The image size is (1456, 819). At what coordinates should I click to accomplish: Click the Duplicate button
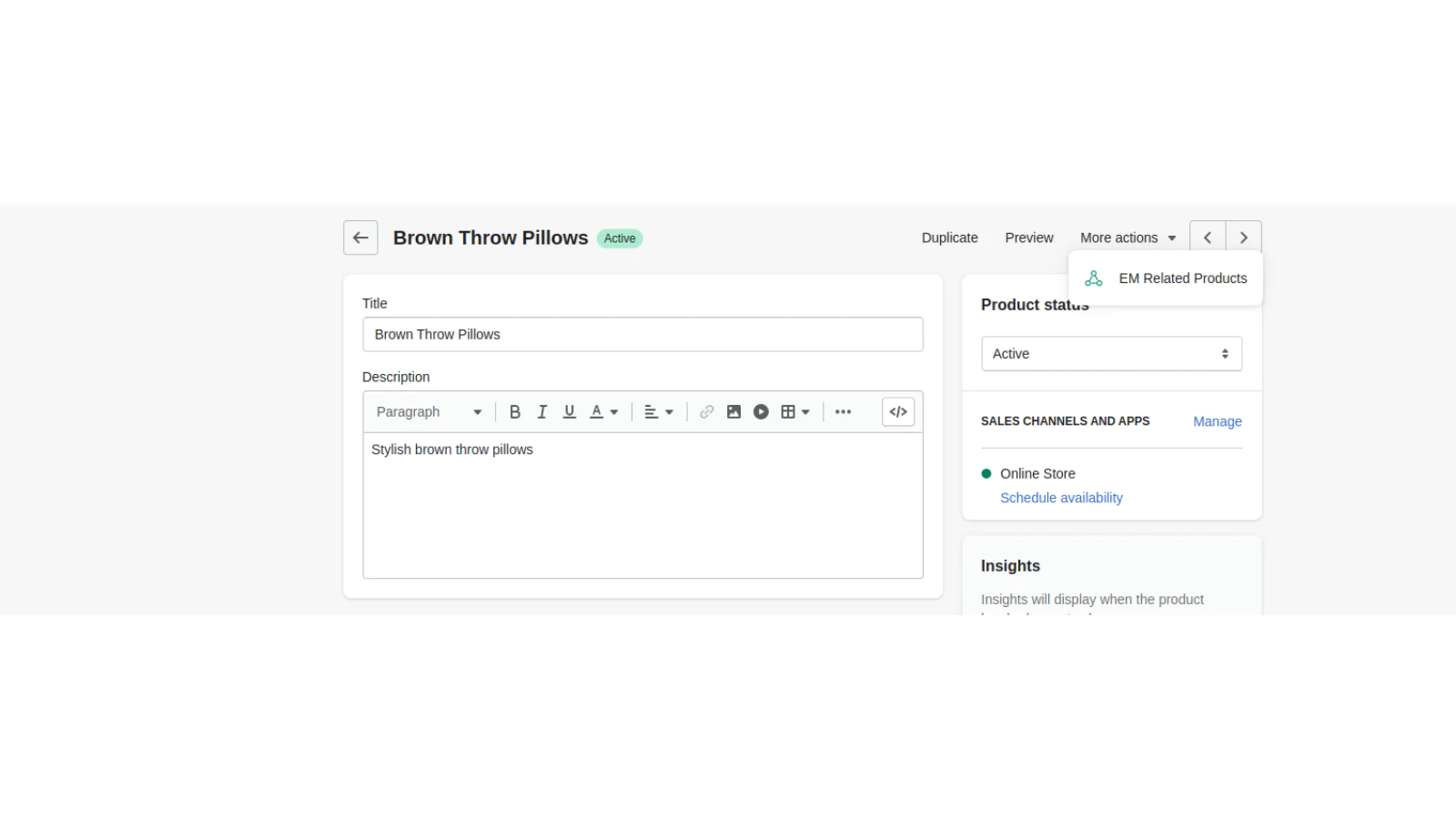click(949, 238)
